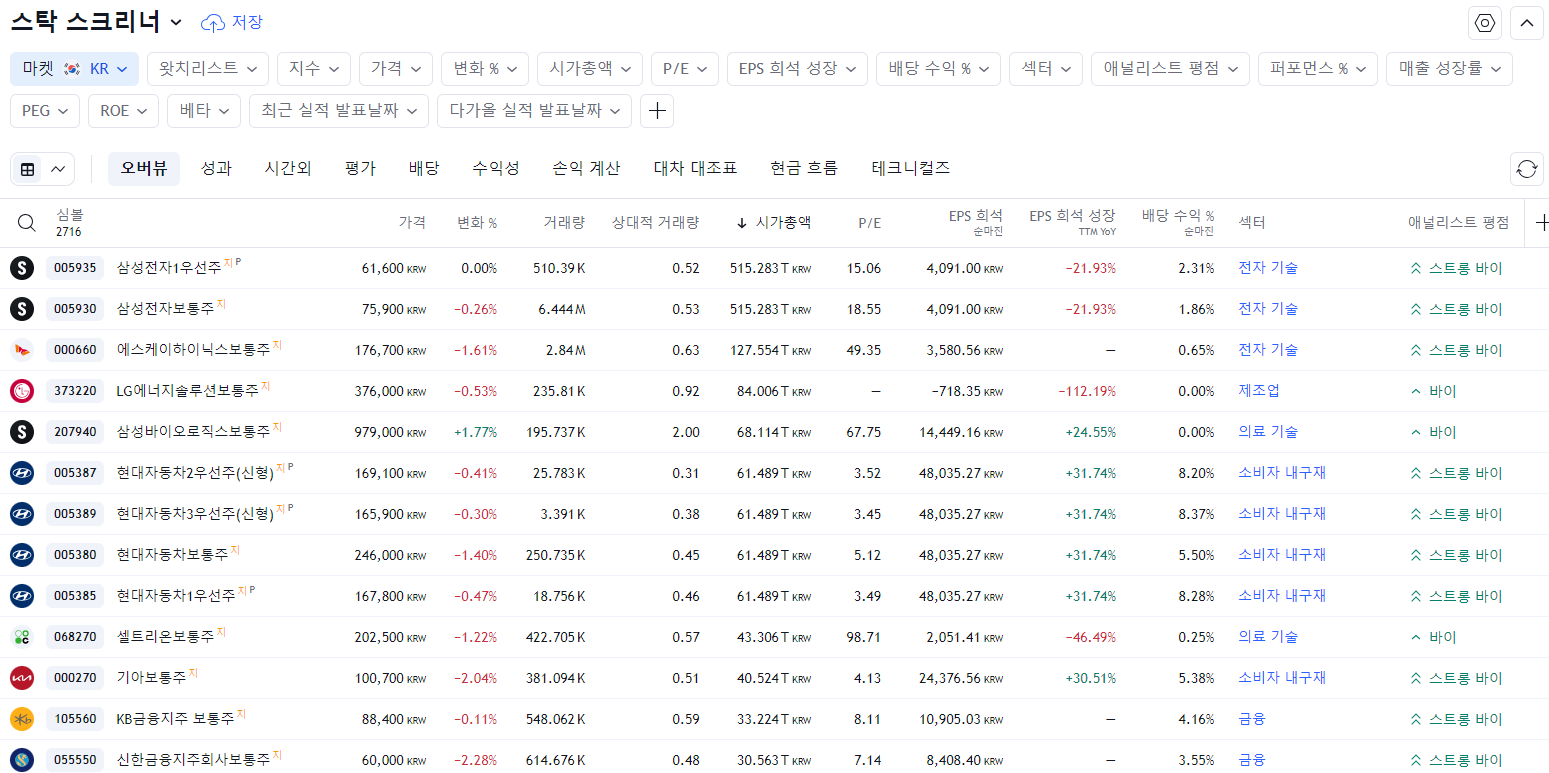Click the 현대자동차2우선주 logo icon
Image resolution: width=1549 pixels, height=773 pixels.
pos(22,473)
